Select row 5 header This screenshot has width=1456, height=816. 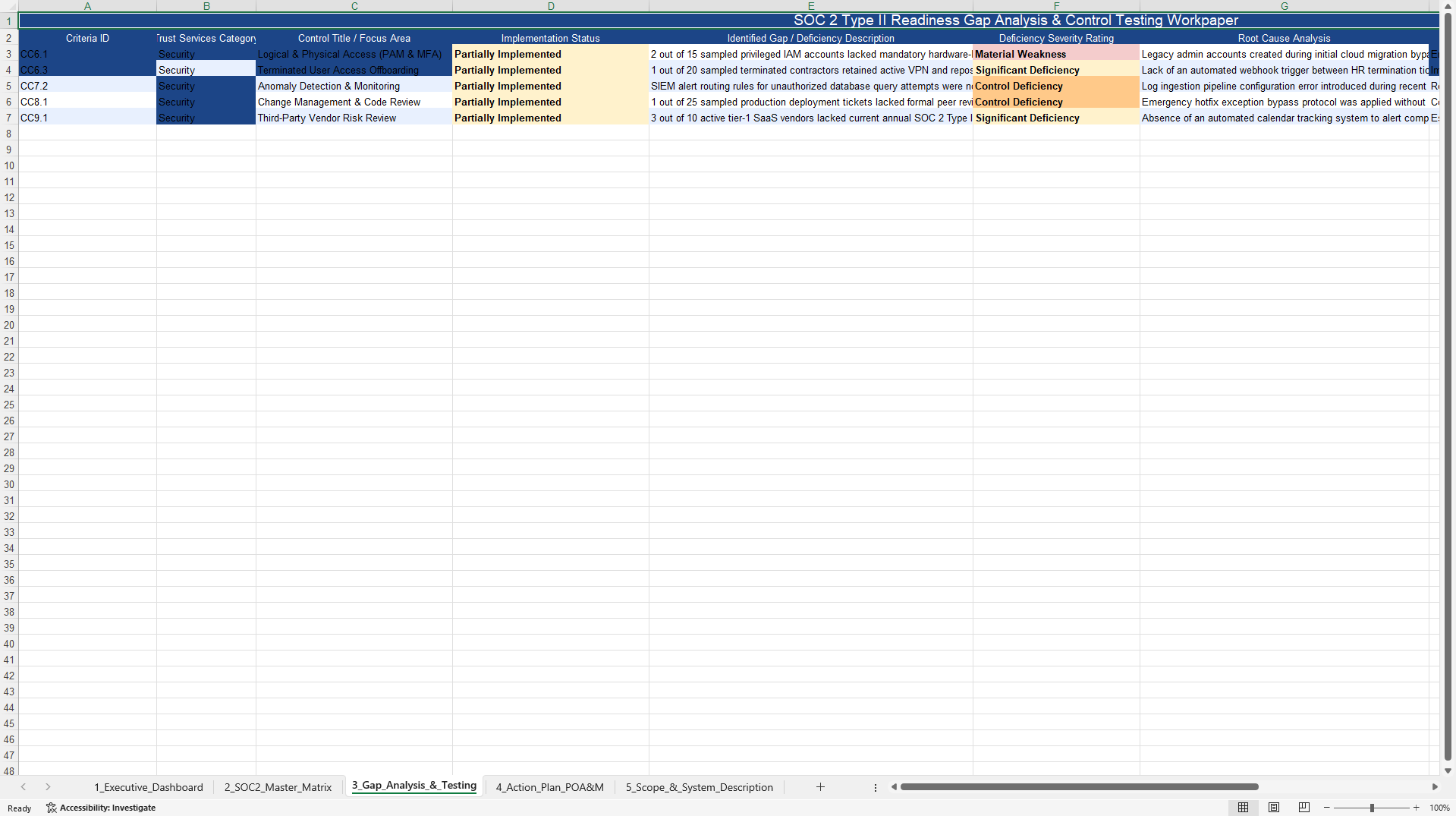9,87
